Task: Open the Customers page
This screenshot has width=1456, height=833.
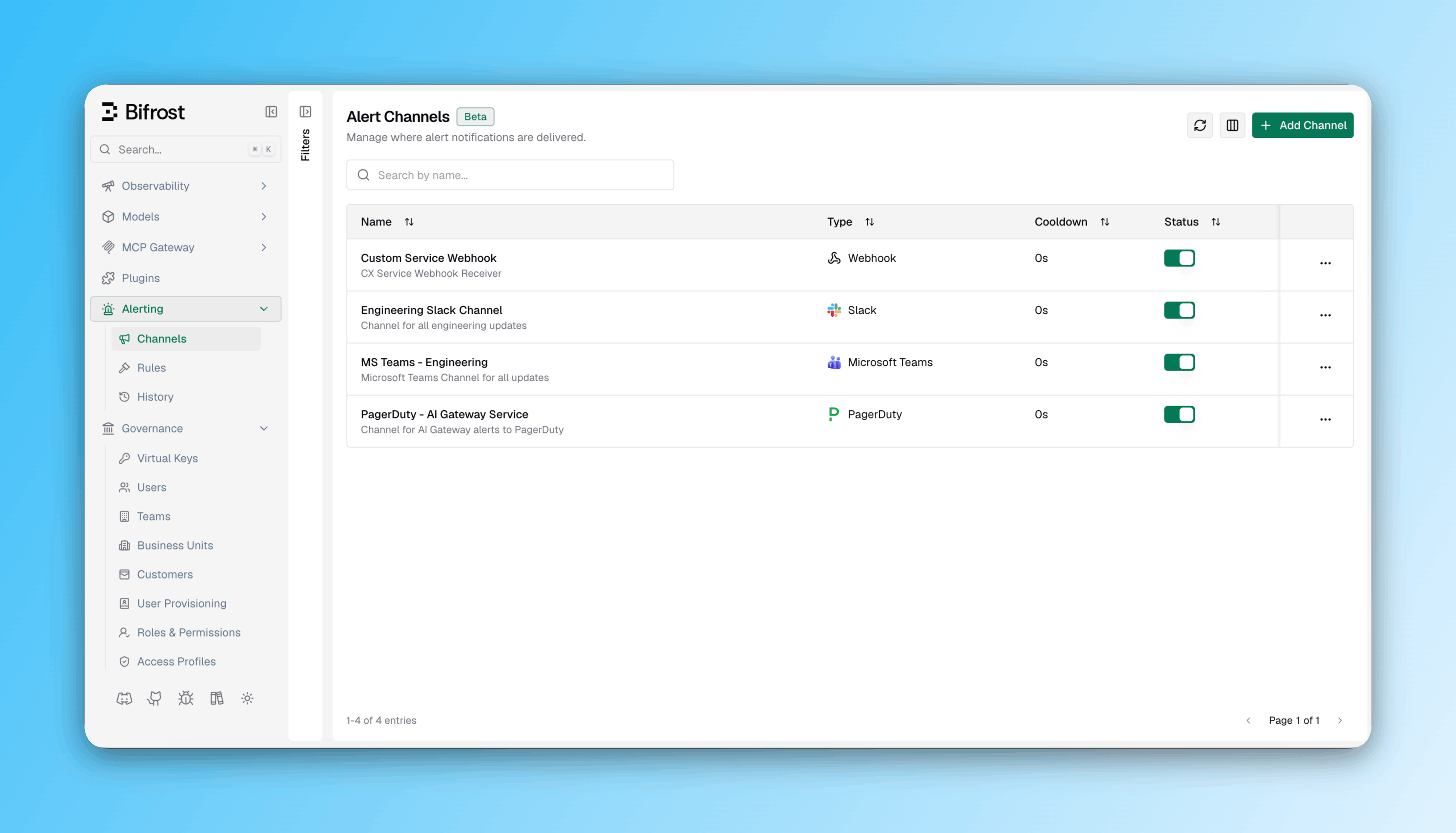Action: tap(186, 574)
